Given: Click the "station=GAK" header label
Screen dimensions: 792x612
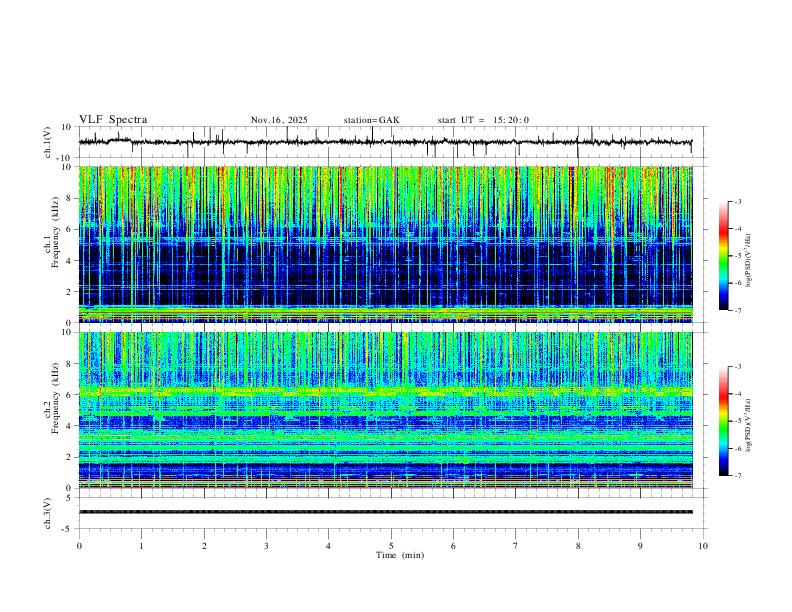Looking at the screenshot, I should [x=371, y=120].
